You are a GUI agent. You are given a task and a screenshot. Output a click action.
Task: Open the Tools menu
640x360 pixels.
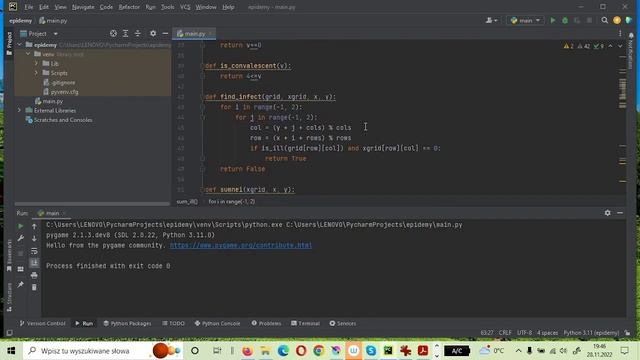(167, 7)
